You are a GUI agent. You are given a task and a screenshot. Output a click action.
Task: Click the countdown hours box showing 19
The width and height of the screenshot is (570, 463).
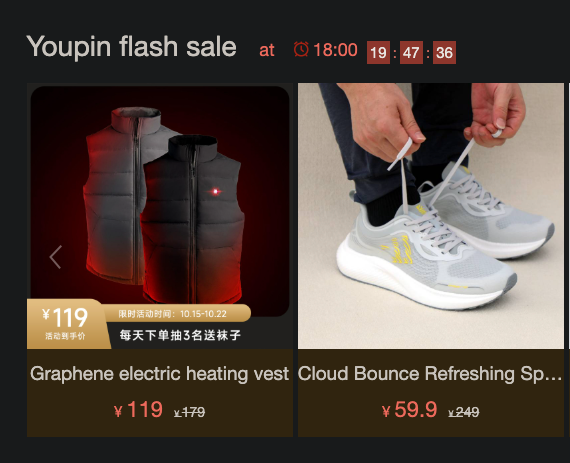(x=378, y=53)
